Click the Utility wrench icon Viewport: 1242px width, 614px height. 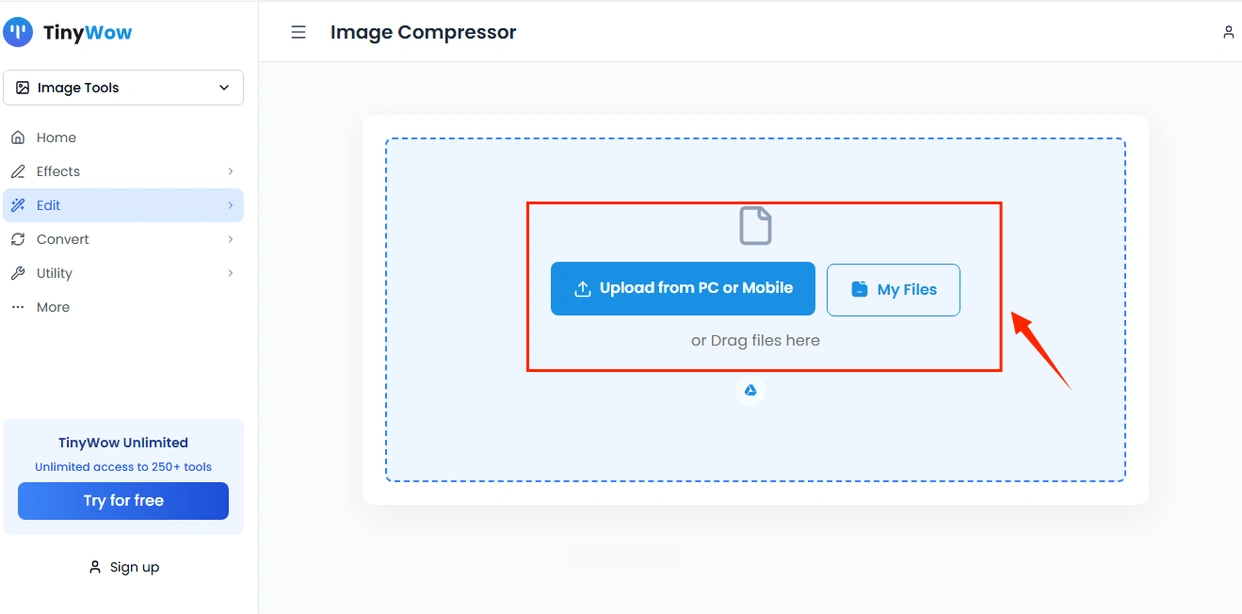point(18,274)
